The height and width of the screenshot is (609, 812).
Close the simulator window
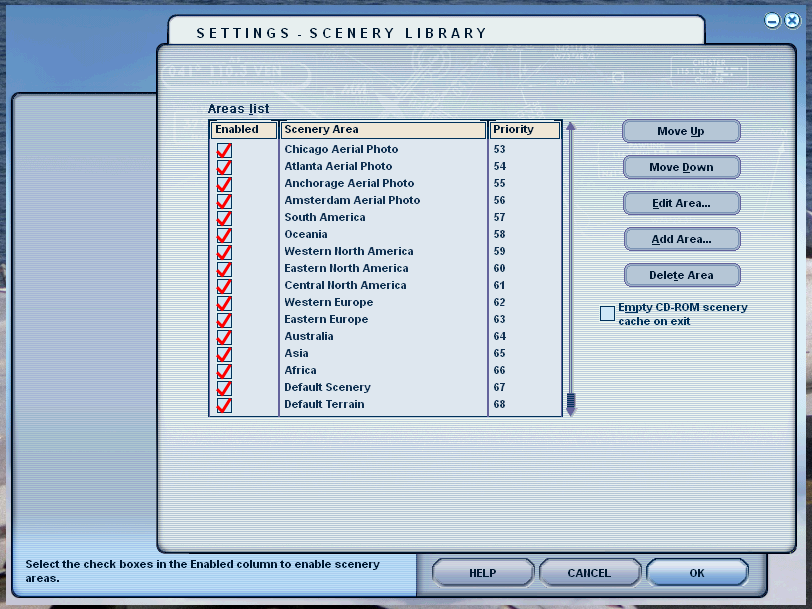[x=792, y=21]
